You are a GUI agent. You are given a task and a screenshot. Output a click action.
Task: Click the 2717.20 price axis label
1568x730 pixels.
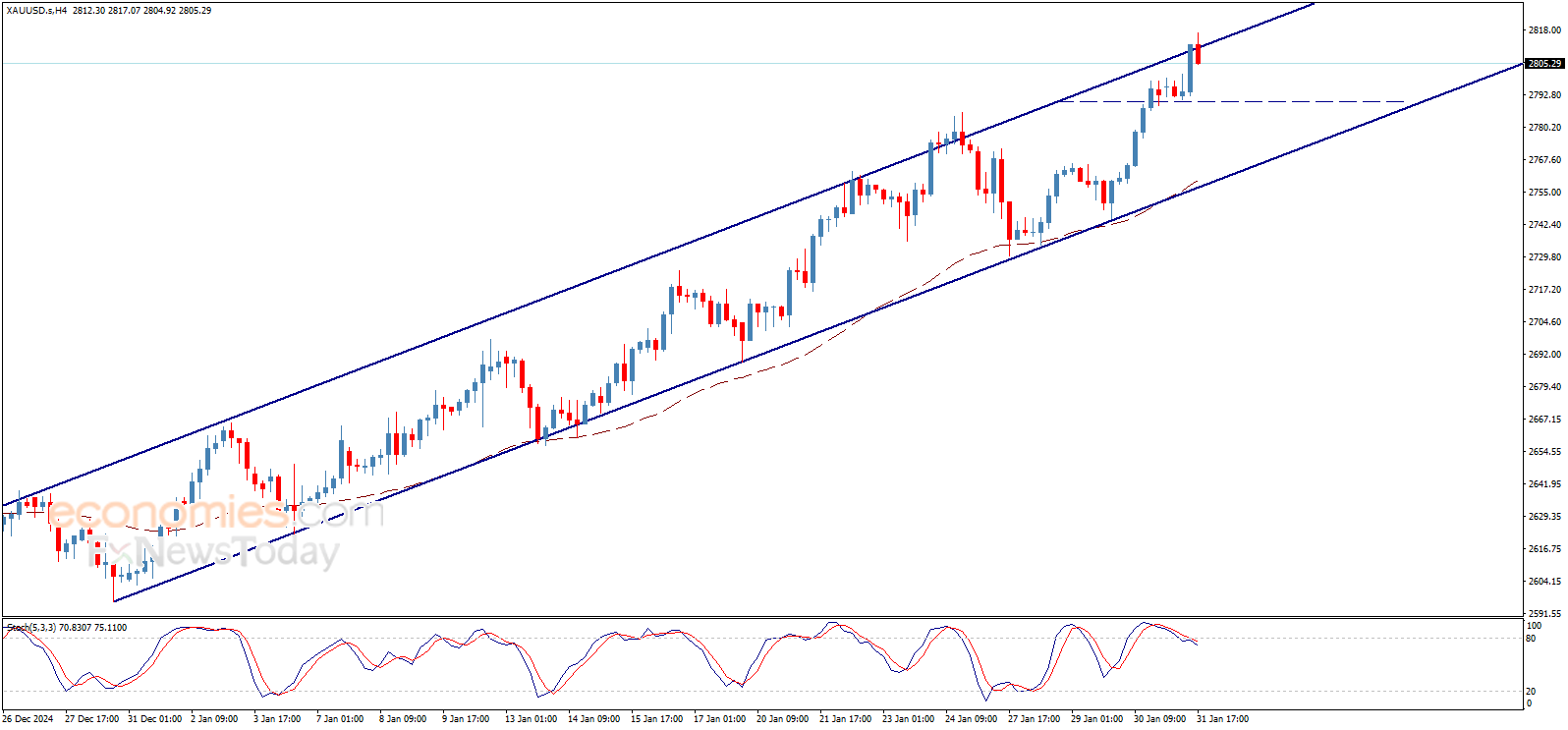1544,290
